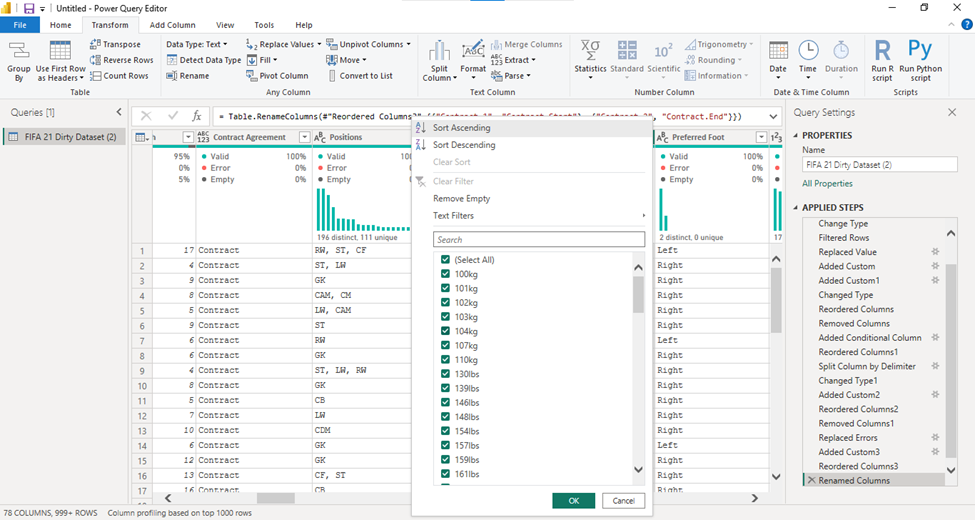Click the Statistics icon
Image resolution: width=975 pixels, height=520 pixels.
pyautogui.click(x=590, y=51)
